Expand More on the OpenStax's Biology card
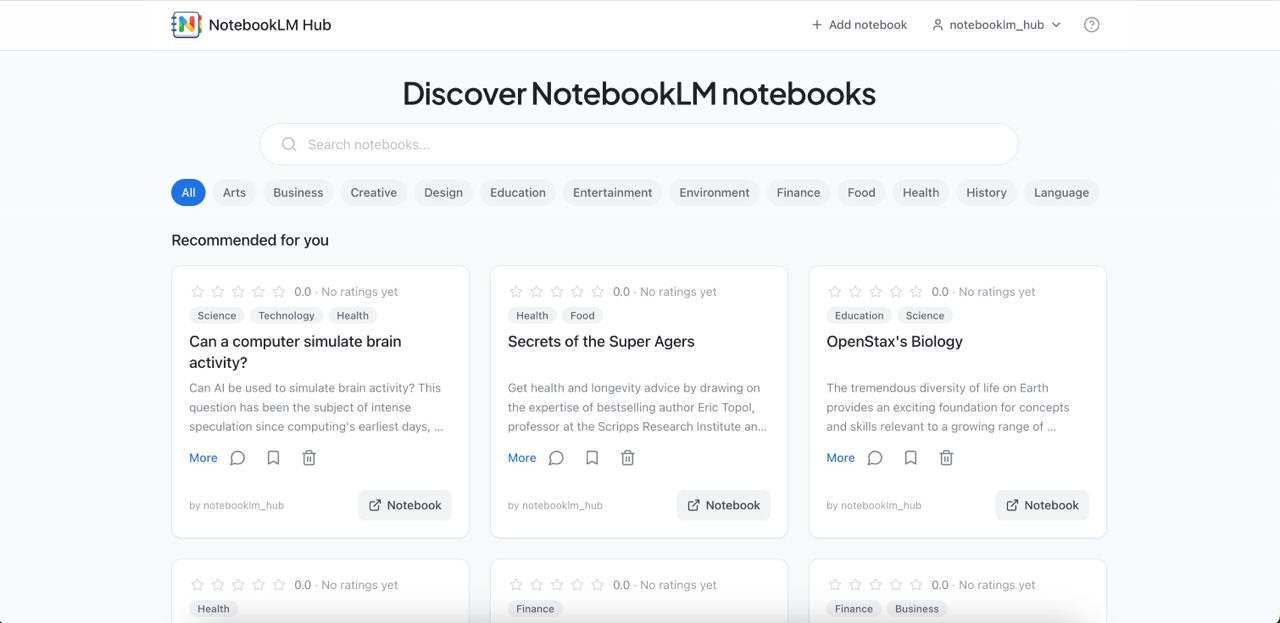1280x623 pixels. pos(840,457)
